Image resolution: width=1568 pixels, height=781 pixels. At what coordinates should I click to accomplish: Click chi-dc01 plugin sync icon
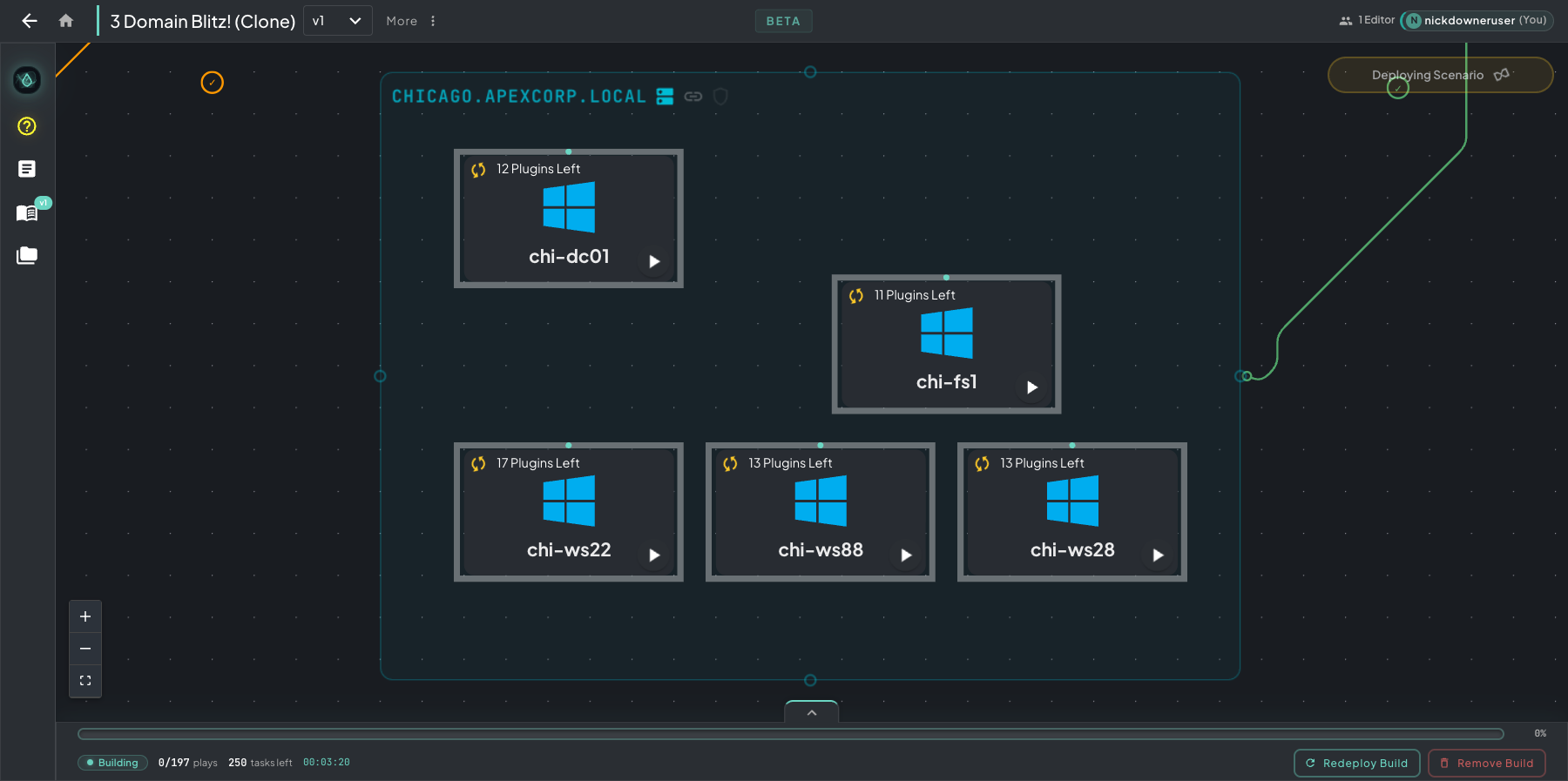pos(478,170)
